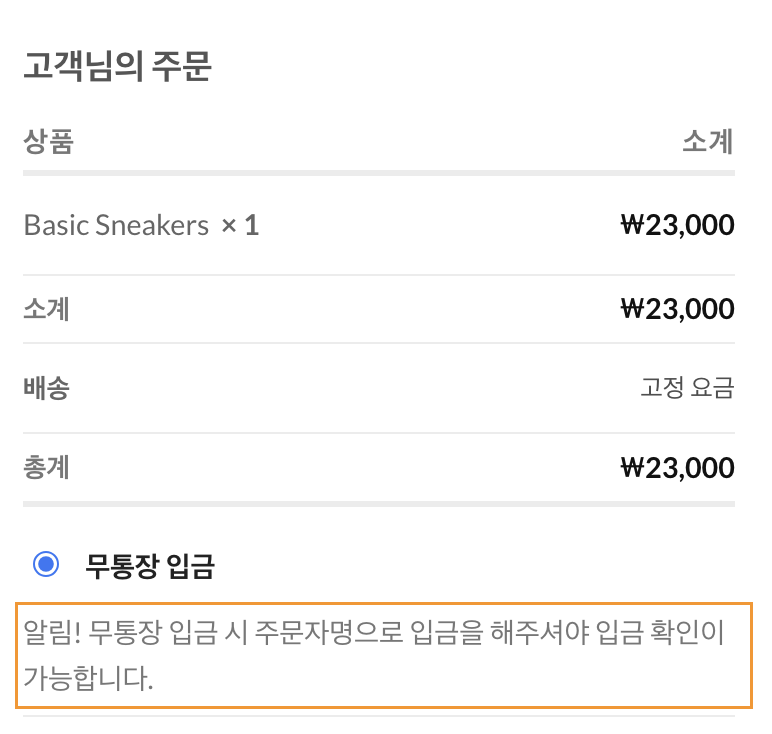
Task: Click the 총계 row label
Action: click(46, 467)
